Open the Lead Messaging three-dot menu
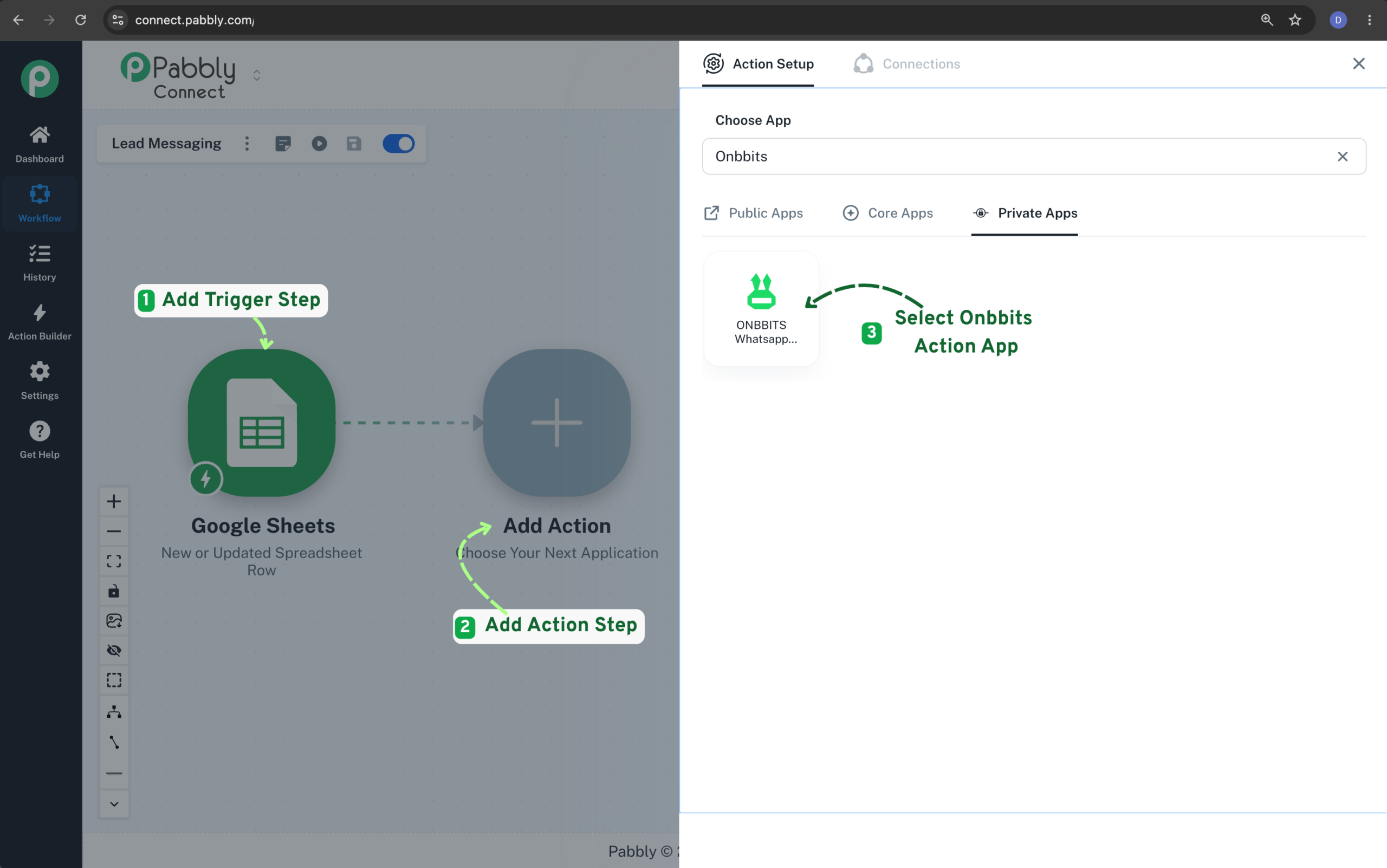 [x=248, y=144]
